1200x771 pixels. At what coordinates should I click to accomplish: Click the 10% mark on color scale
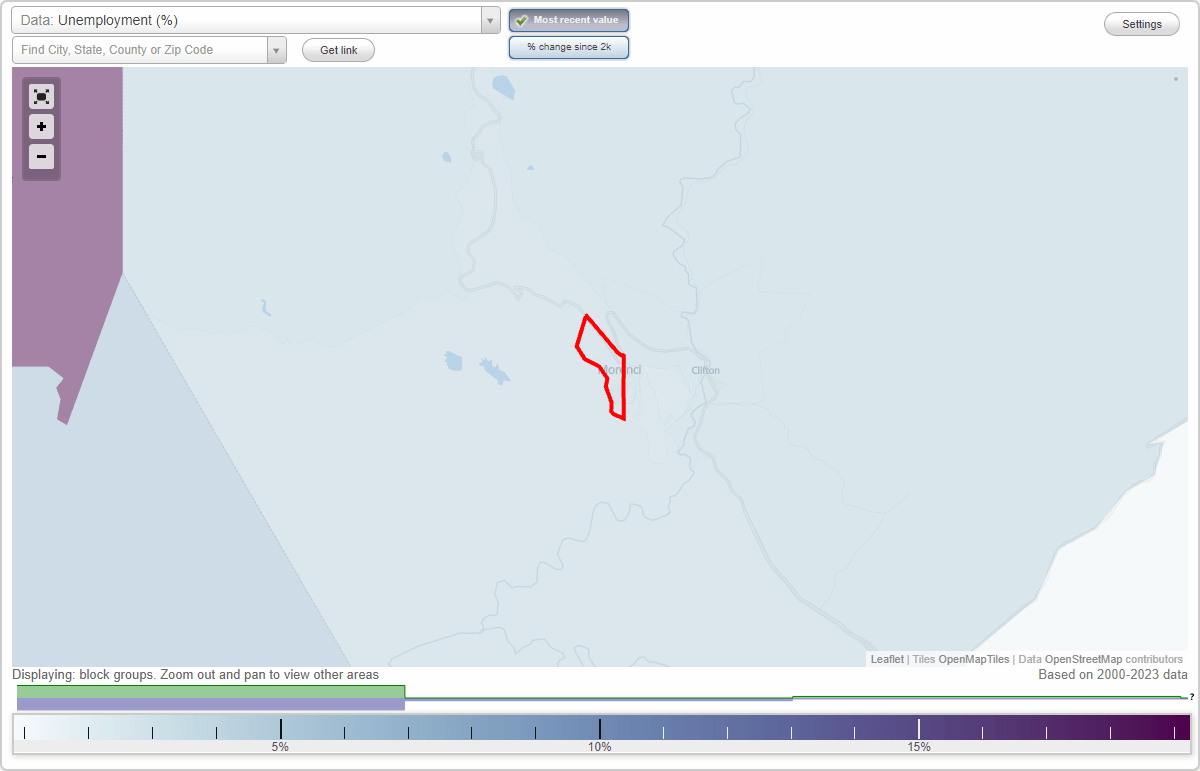pyautogui.click(x=599, y=747)
